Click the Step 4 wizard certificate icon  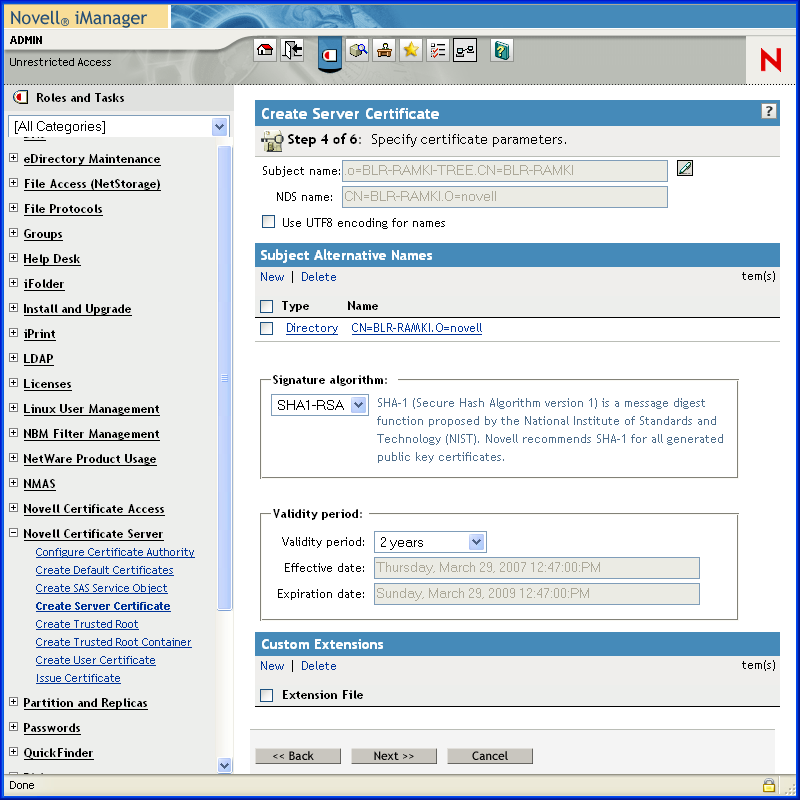[x=272, y=141]
